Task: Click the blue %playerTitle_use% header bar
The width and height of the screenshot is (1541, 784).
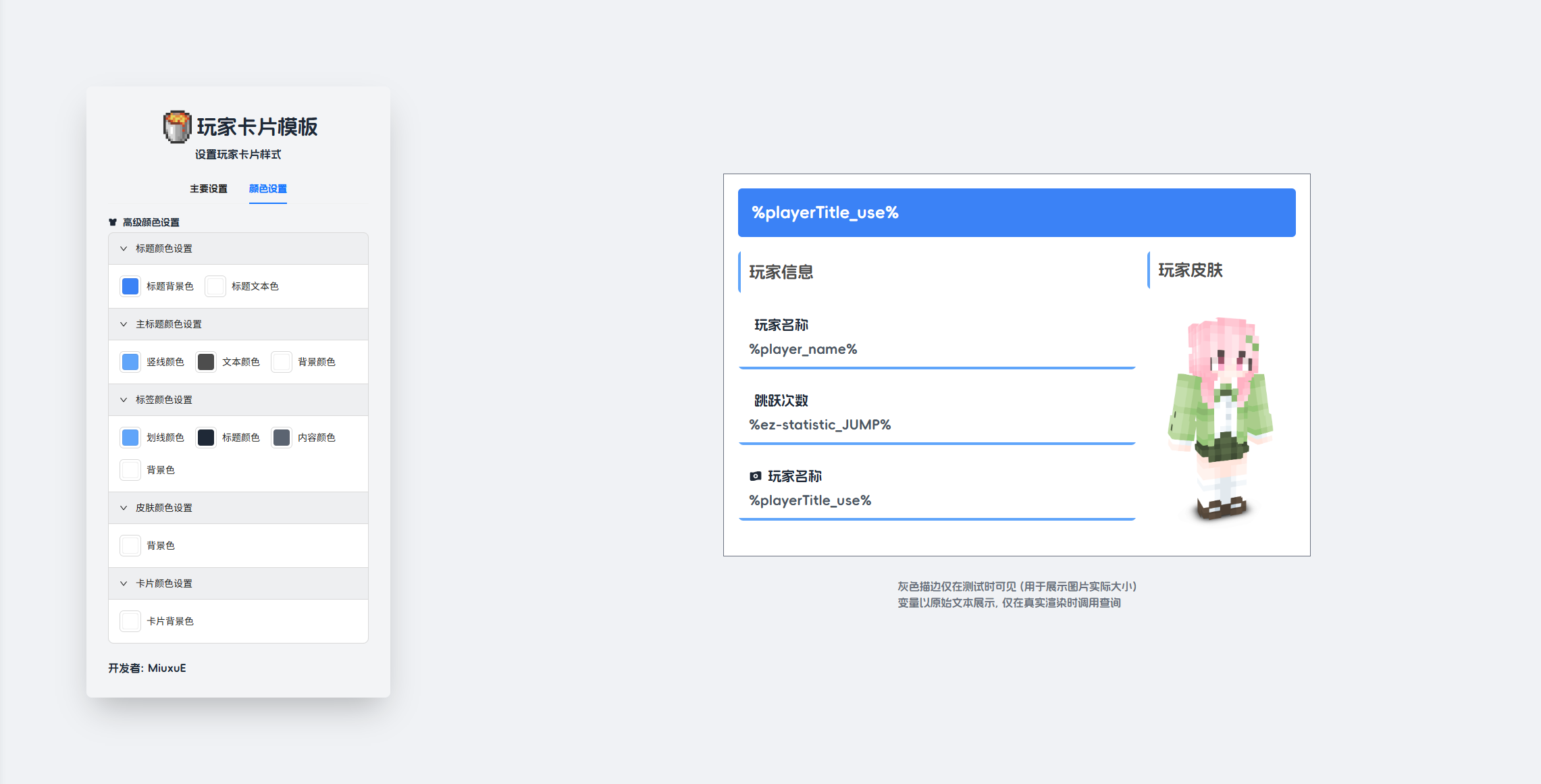Action: pos(1016,213)
